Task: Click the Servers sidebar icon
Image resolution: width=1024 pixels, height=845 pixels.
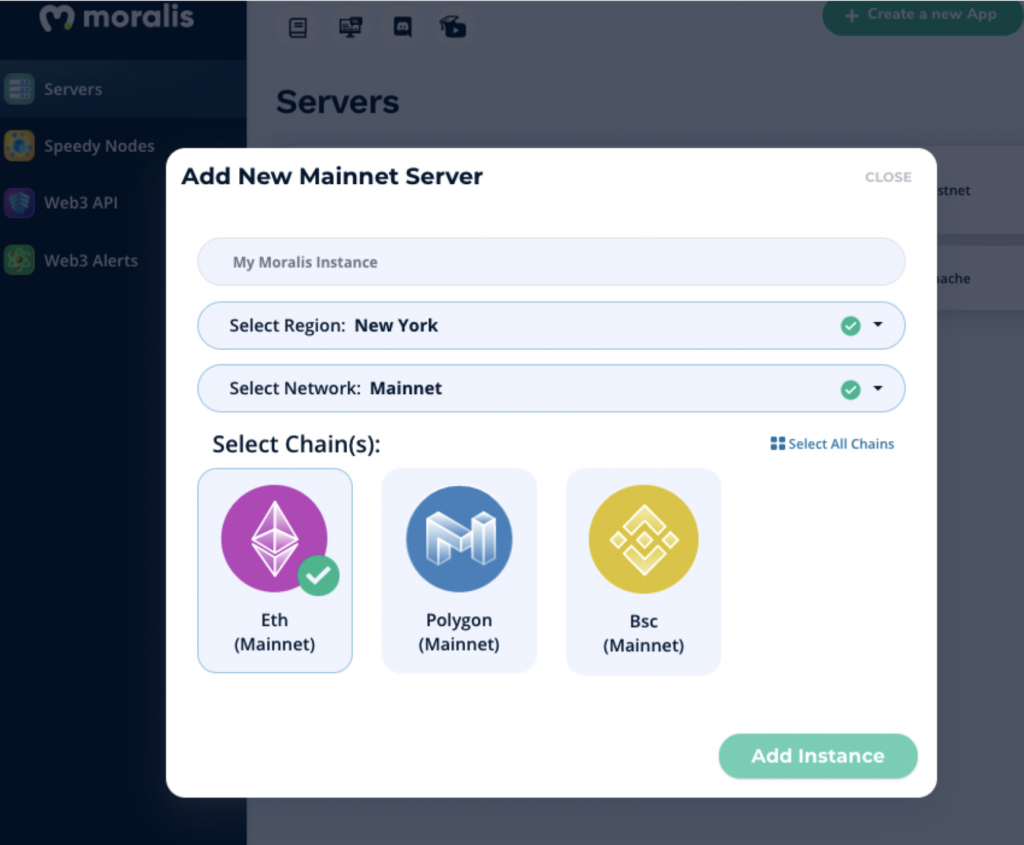Action: tap(19, 89)
